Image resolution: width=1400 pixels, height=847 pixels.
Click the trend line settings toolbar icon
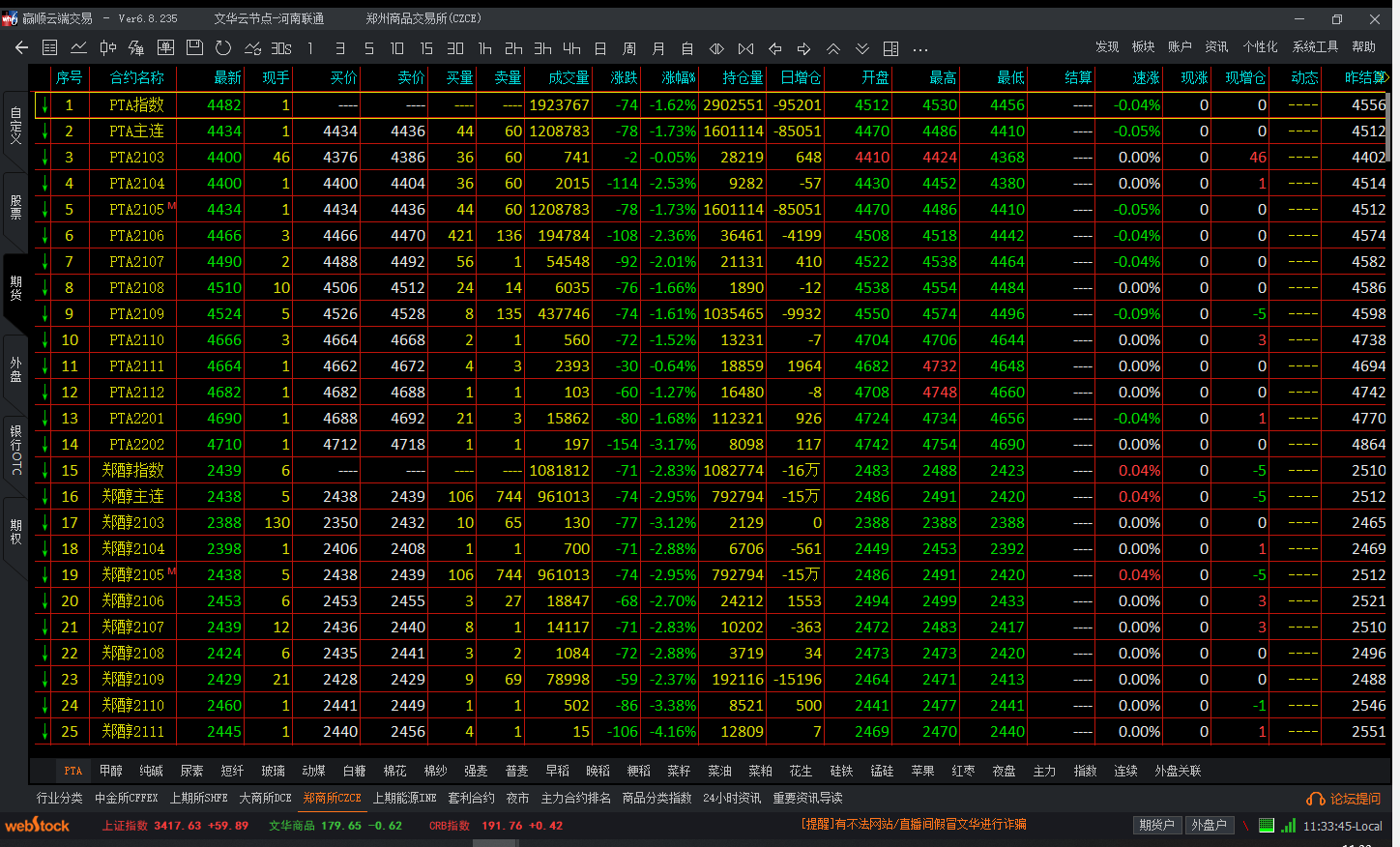[252, 47]
